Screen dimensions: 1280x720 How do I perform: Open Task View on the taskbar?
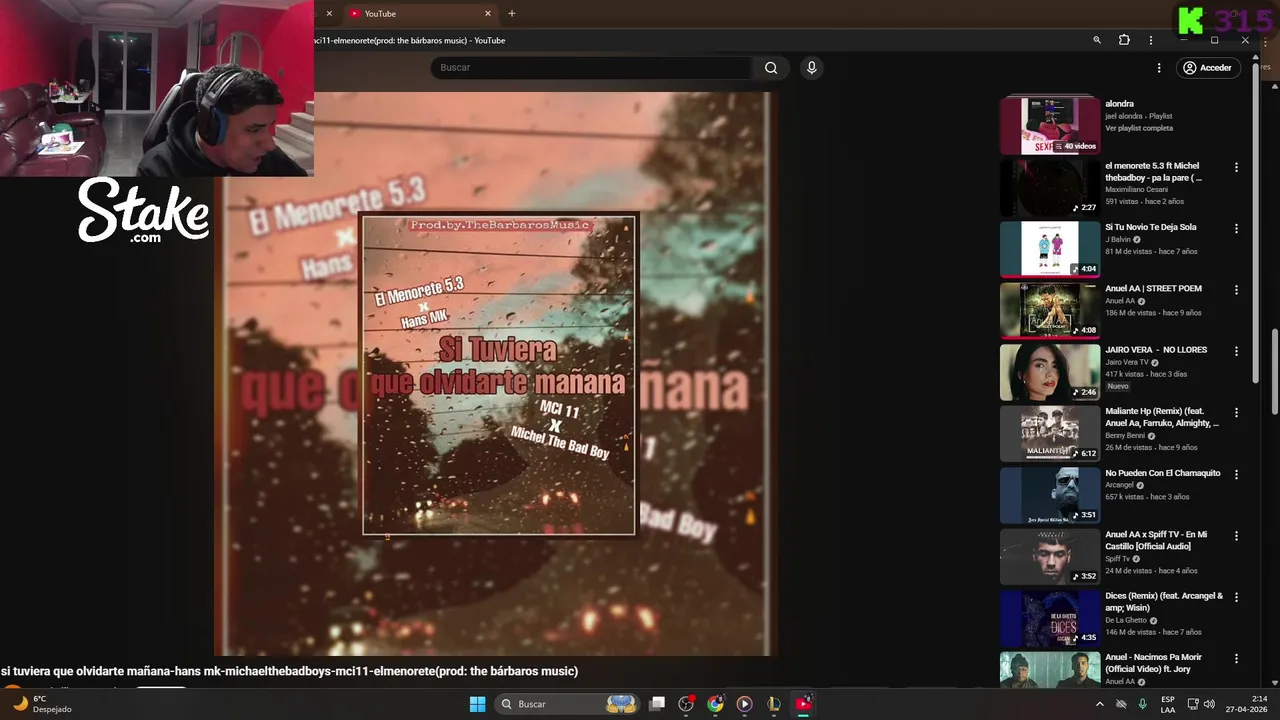(657, 704)
